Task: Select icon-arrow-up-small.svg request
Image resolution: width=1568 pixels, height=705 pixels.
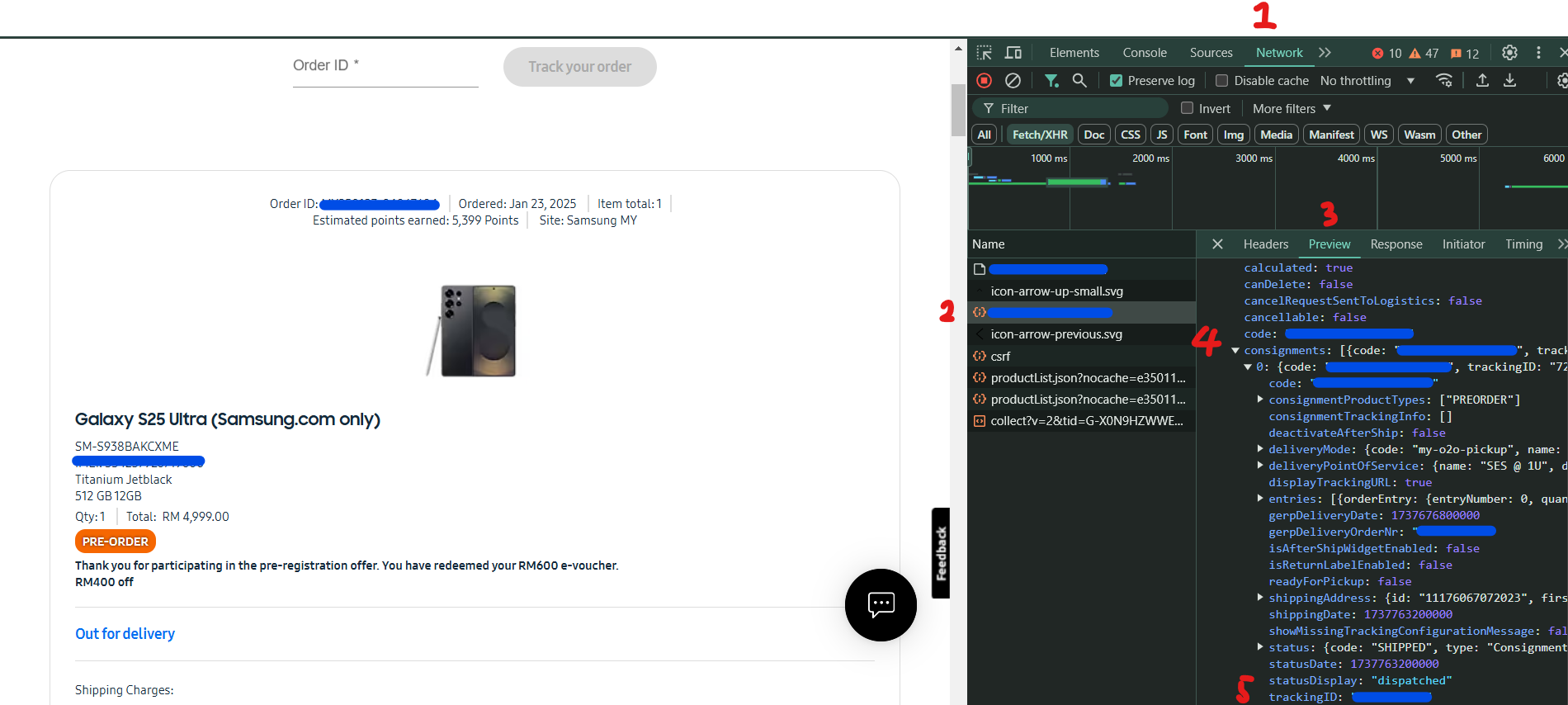Action: coord(1082,291)
